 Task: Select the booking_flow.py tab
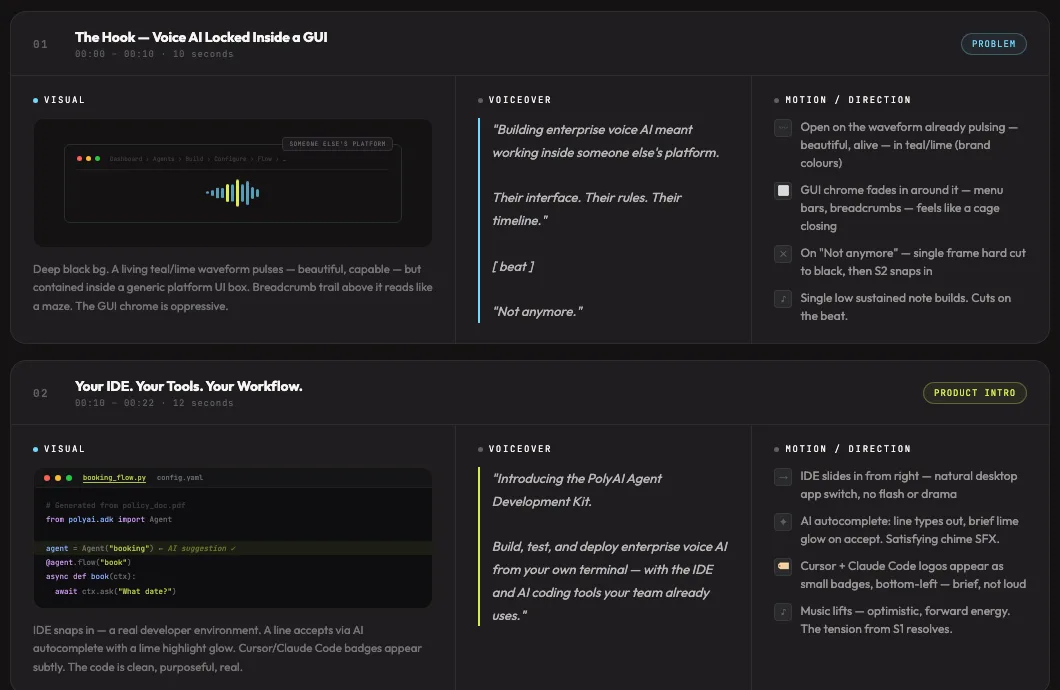pyautogui.click(x=114, y=478)
